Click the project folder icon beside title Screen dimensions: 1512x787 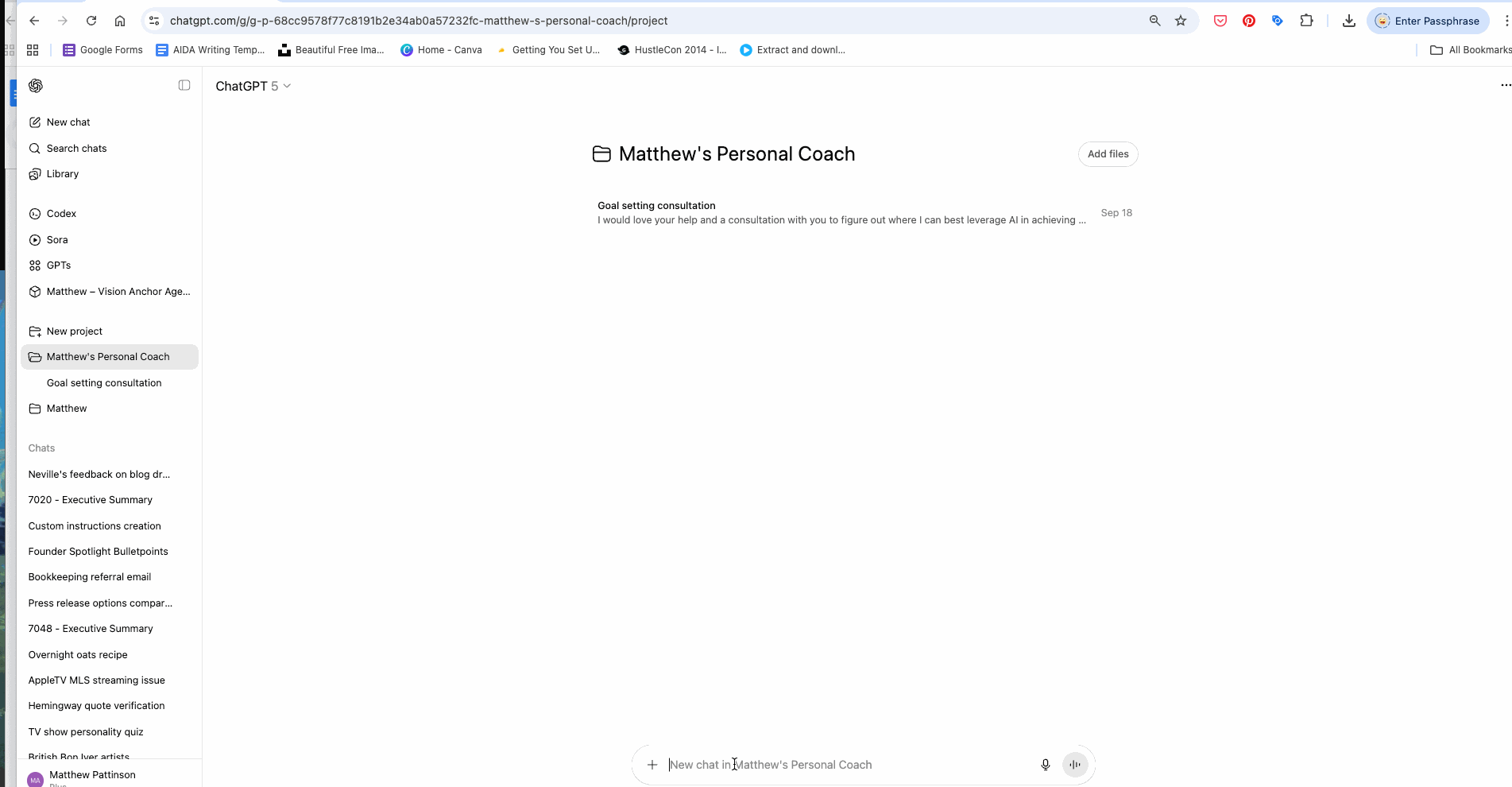[x=601, y=154]
